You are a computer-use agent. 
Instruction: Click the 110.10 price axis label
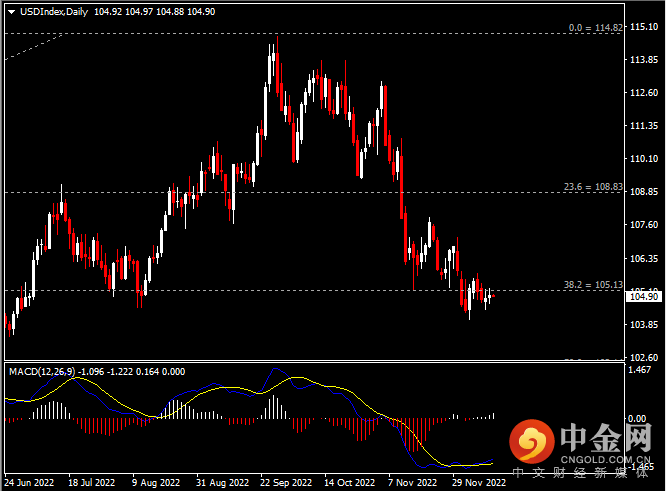pyautogui.click(x=641, y=159)
